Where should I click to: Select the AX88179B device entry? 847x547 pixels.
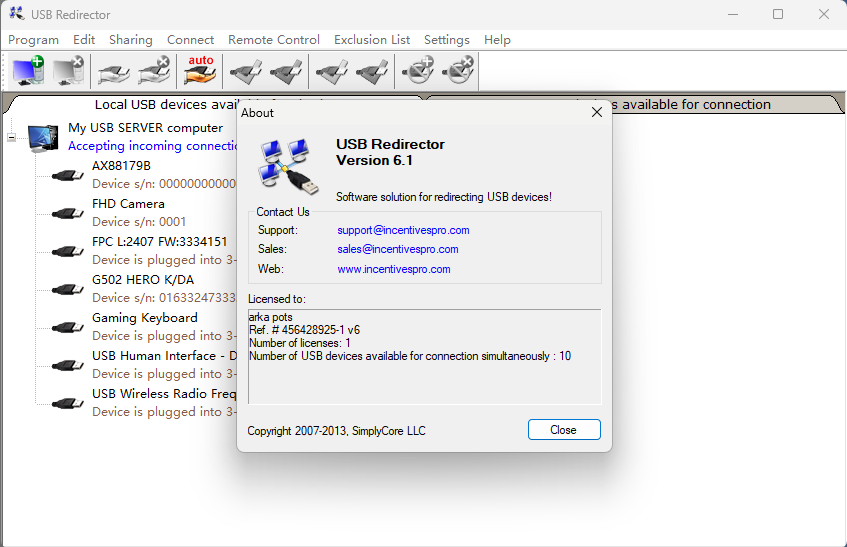pos(122,166)
